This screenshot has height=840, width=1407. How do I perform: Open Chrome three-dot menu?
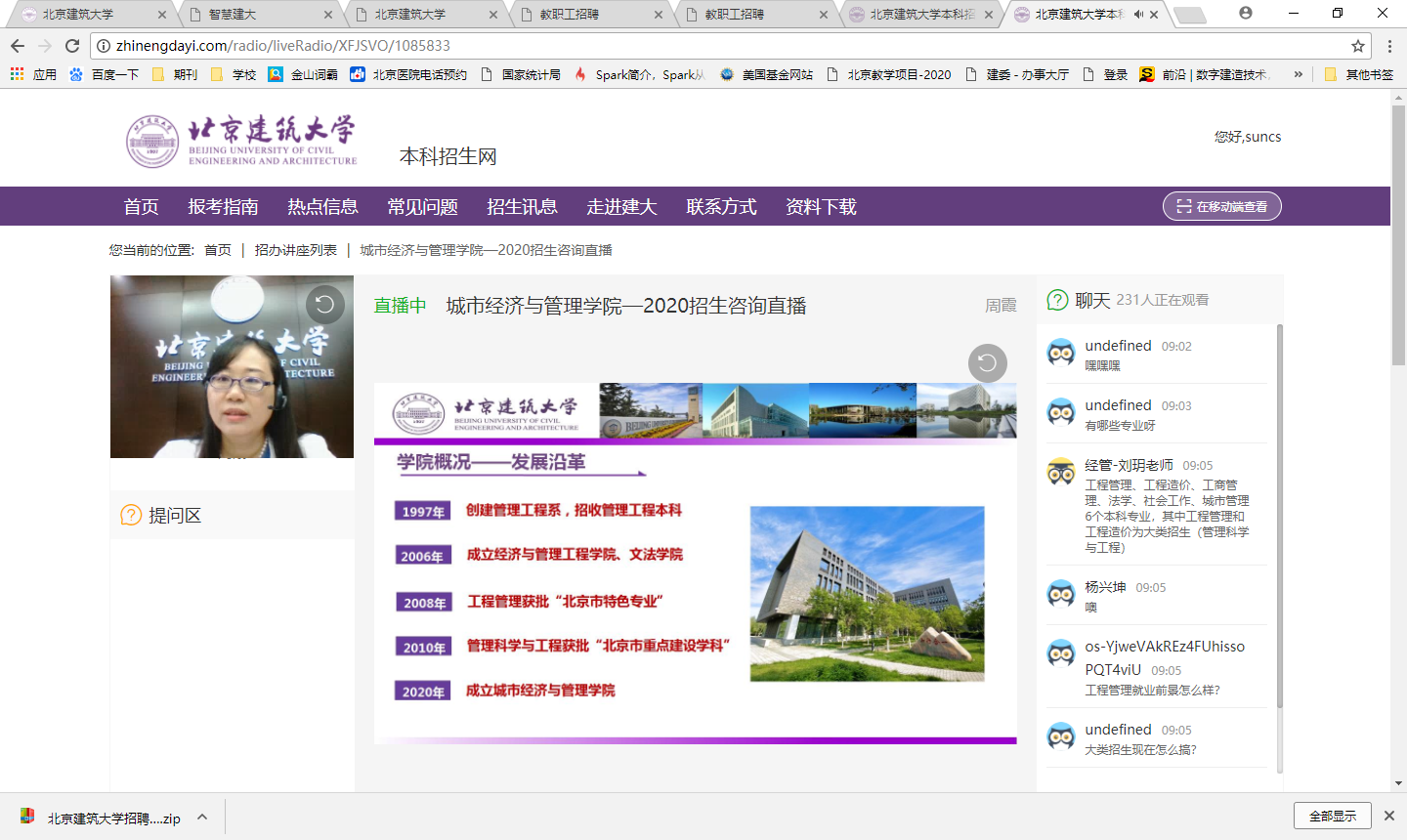point(1389,46)
